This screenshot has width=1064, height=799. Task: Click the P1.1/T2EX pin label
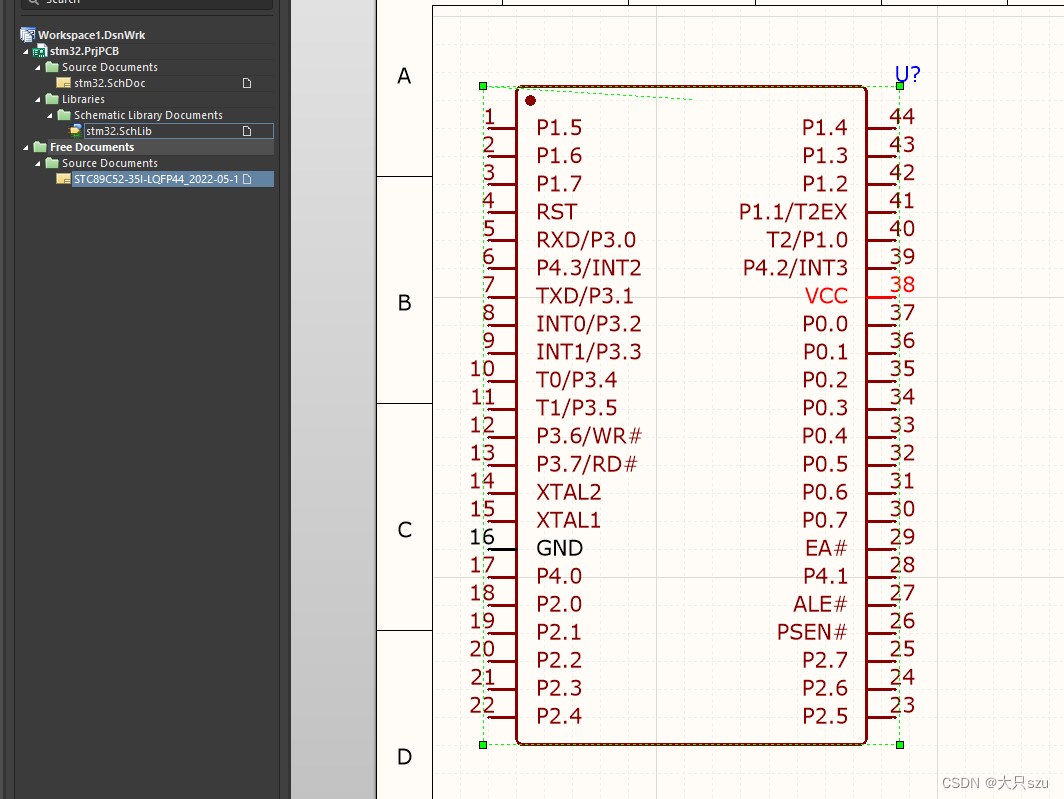tap(793, 212)
